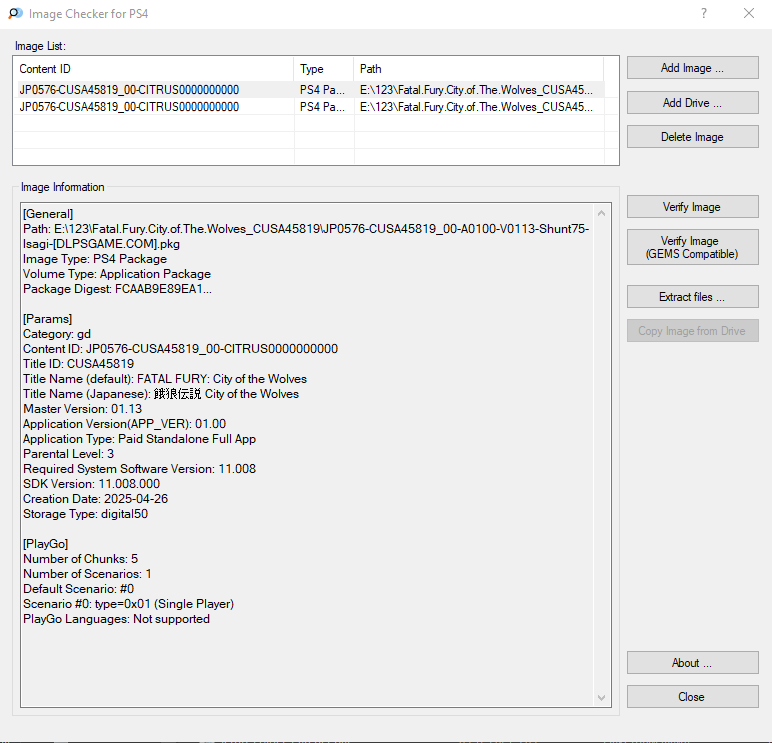Click the Storage Type: digital50 line
Image resolution: width=772 pixels, height=743 pixels.
(85, 514)
